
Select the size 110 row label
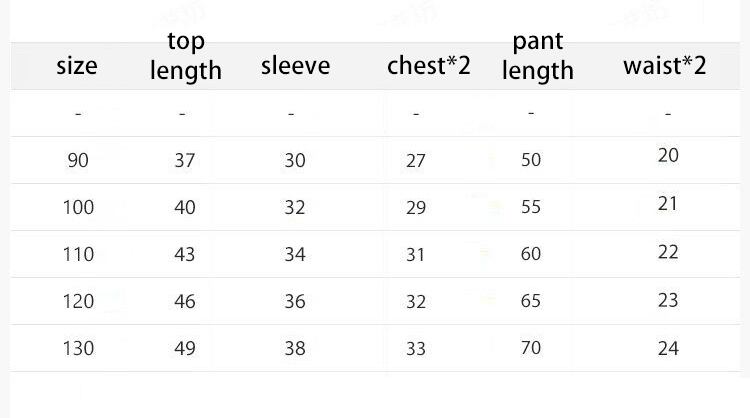point(78,254)
